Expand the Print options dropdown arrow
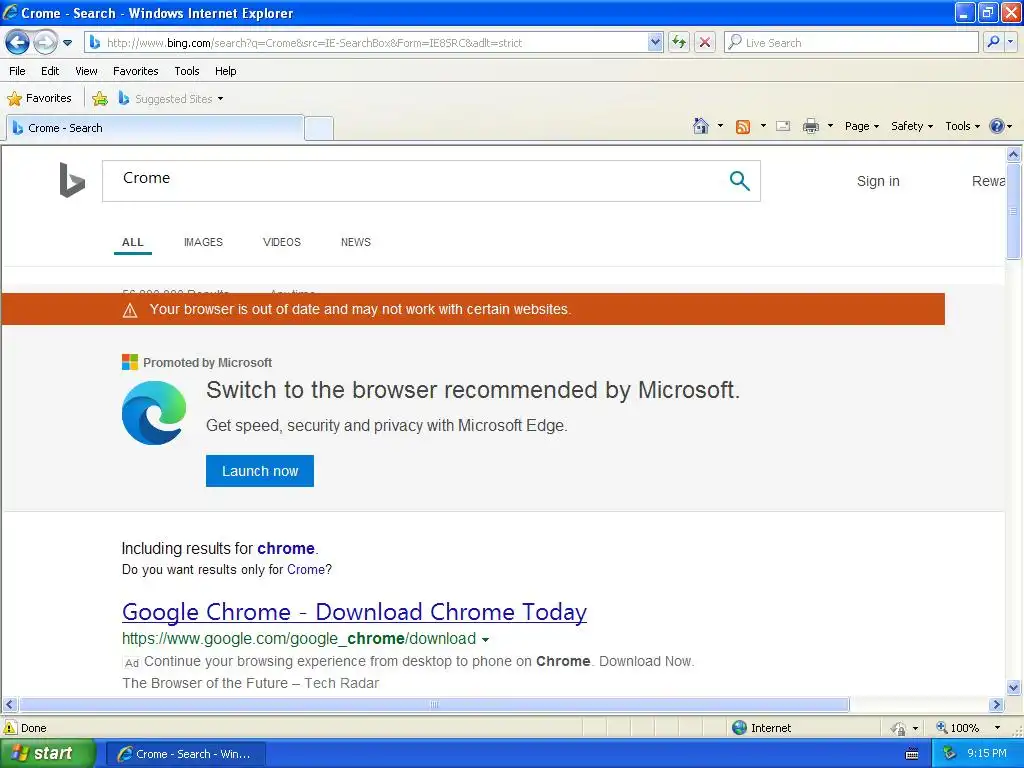This screenshot has width=1024, height=768. pyautogui.click(x=830, y=126)
